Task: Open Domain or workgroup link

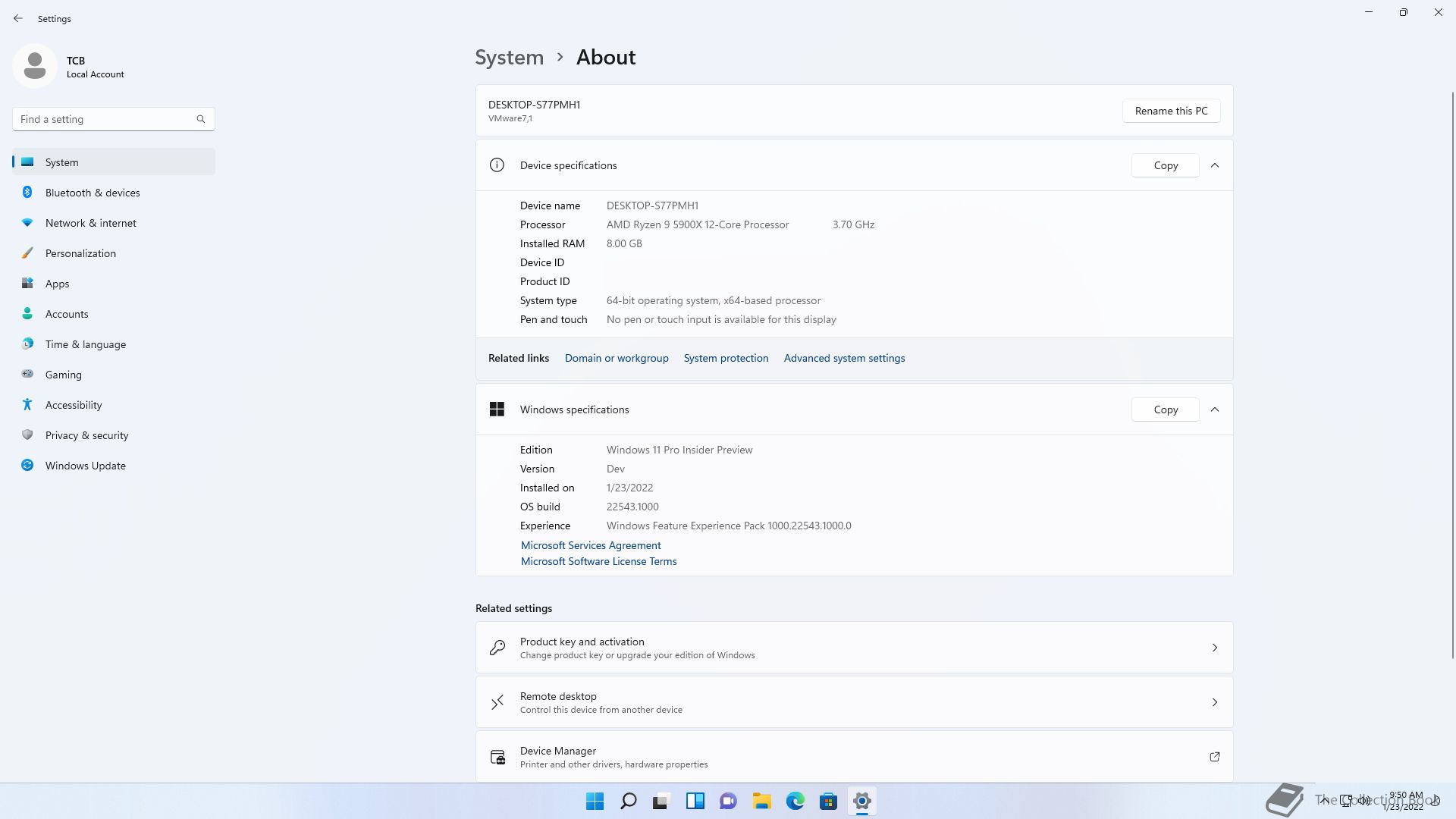Action: [617, 359]
